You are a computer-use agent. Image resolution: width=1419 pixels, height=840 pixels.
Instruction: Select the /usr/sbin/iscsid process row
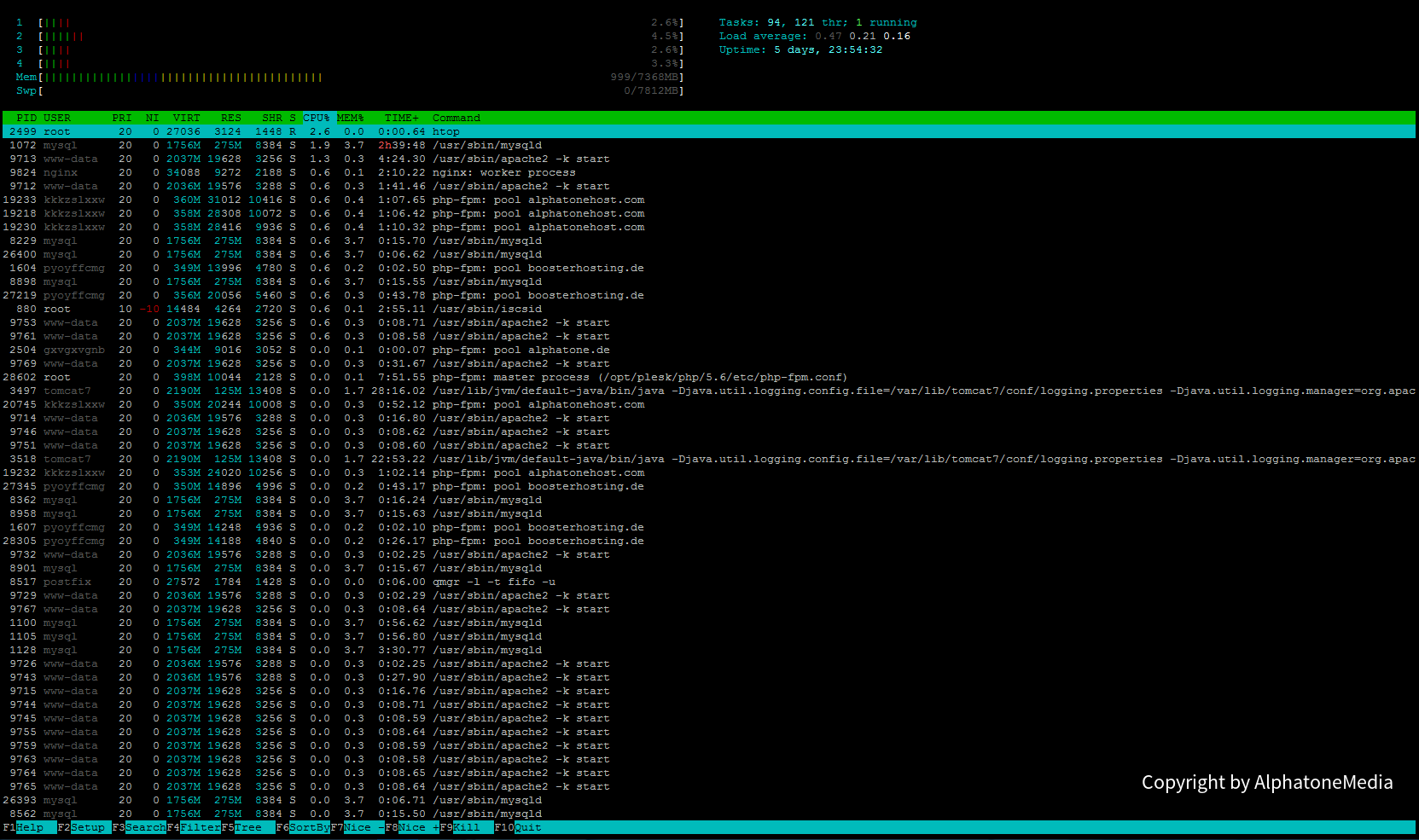coord(486,309)
